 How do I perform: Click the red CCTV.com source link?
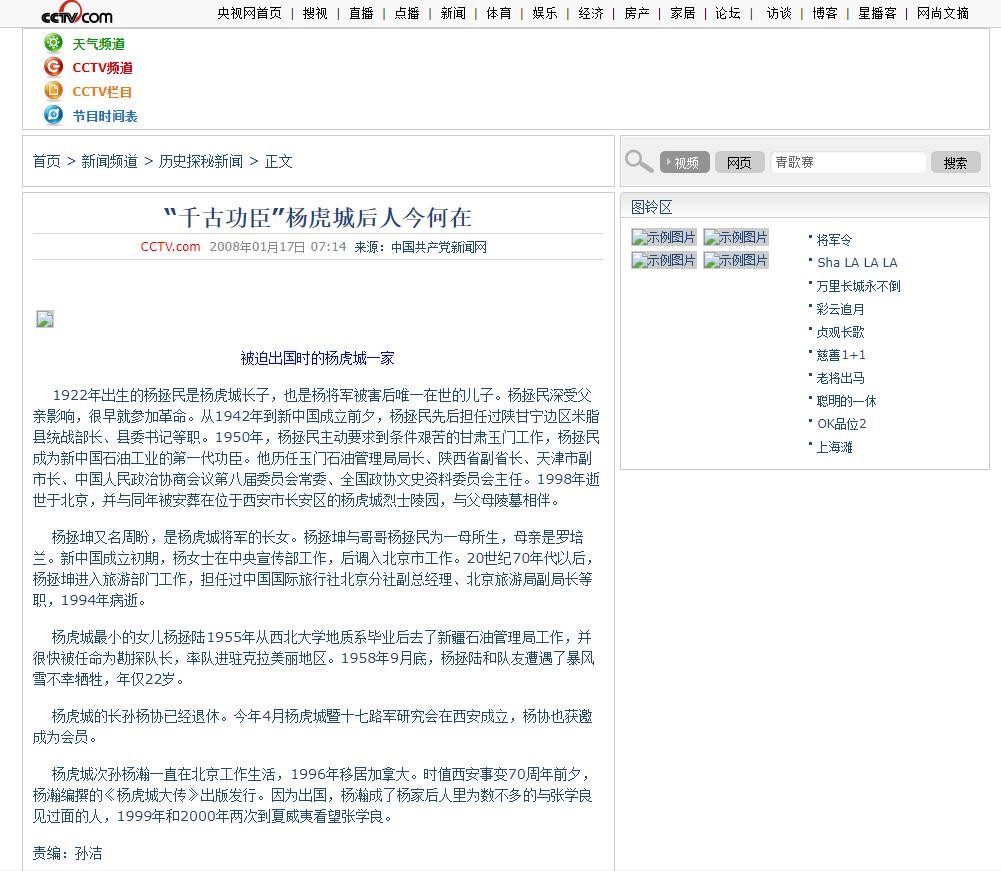click(170, 247)
